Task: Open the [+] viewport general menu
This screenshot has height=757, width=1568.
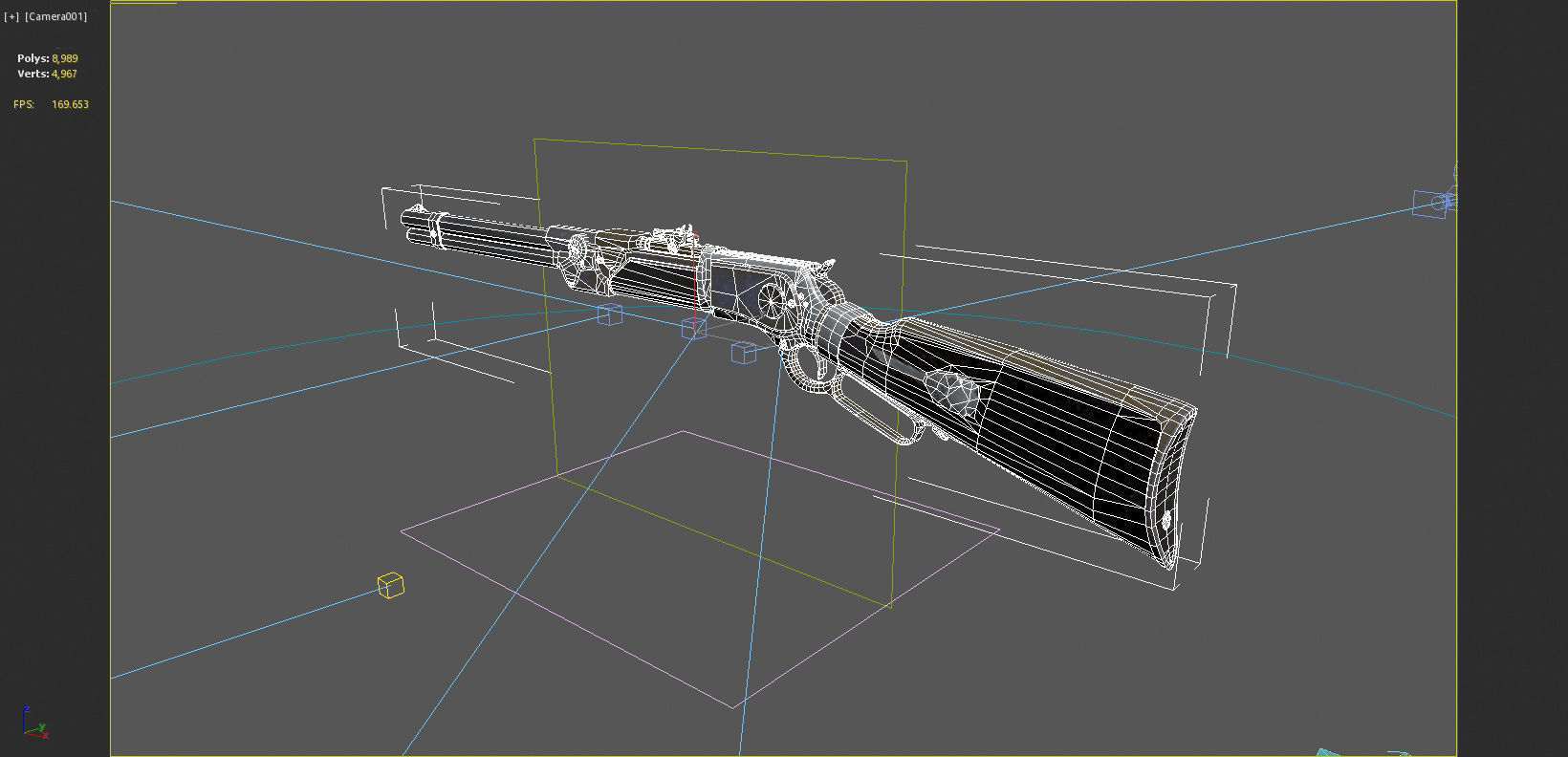Action: (x=11, y=16)
